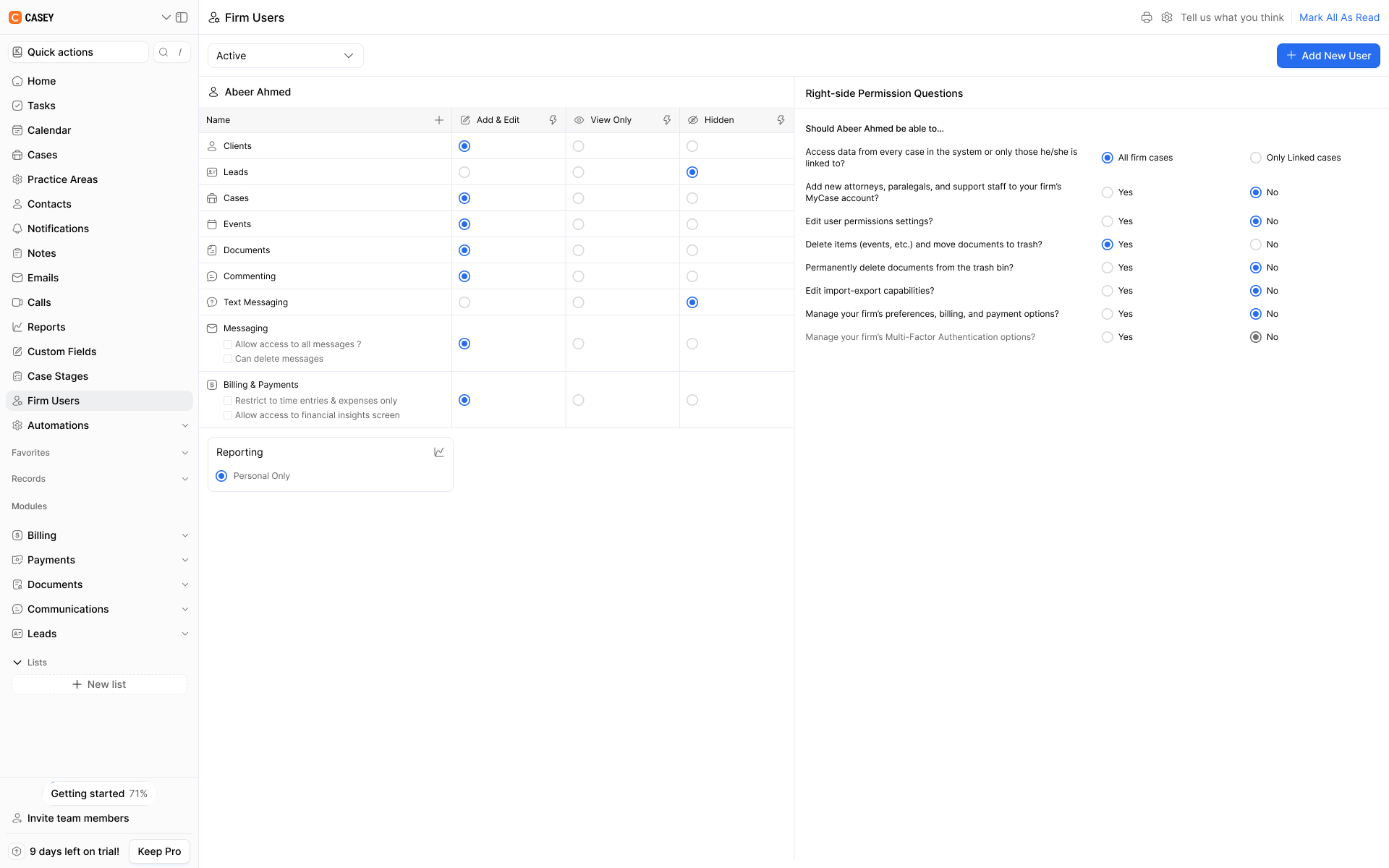1389x868 pixels.
Task: Click the Tasks checkmark icon in sidebar
Action: tap(17, 106)
